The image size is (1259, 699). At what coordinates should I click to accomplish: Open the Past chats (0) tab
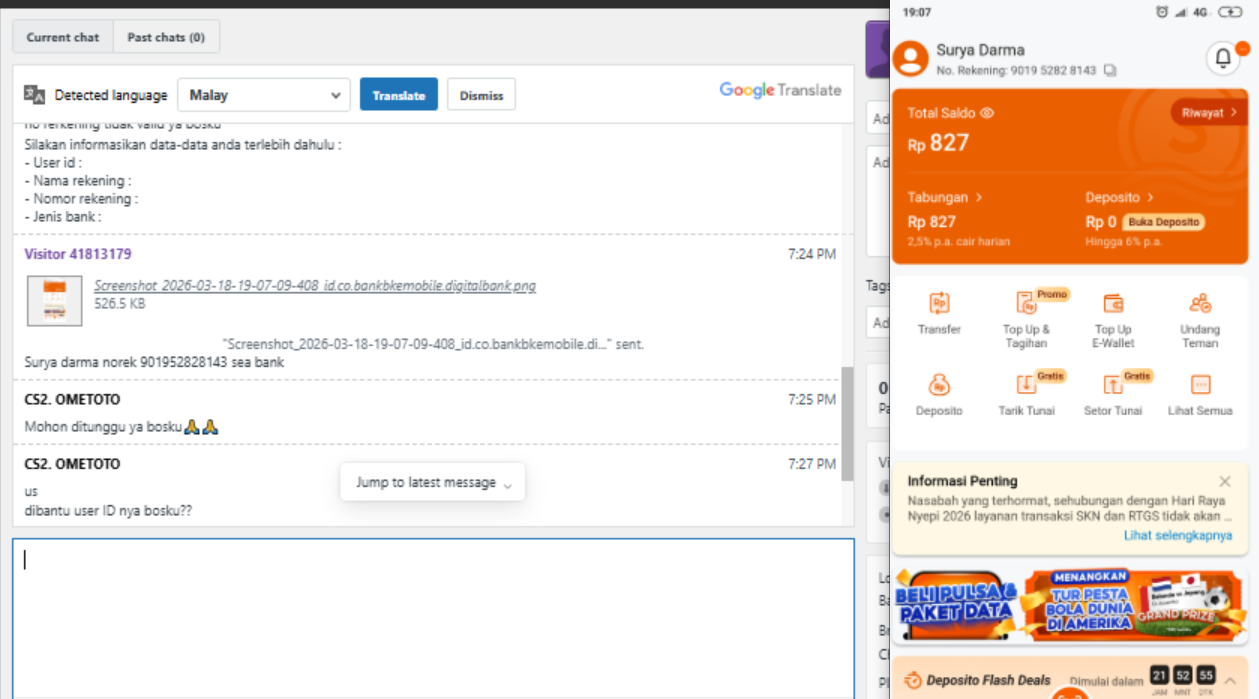(166, 37)
